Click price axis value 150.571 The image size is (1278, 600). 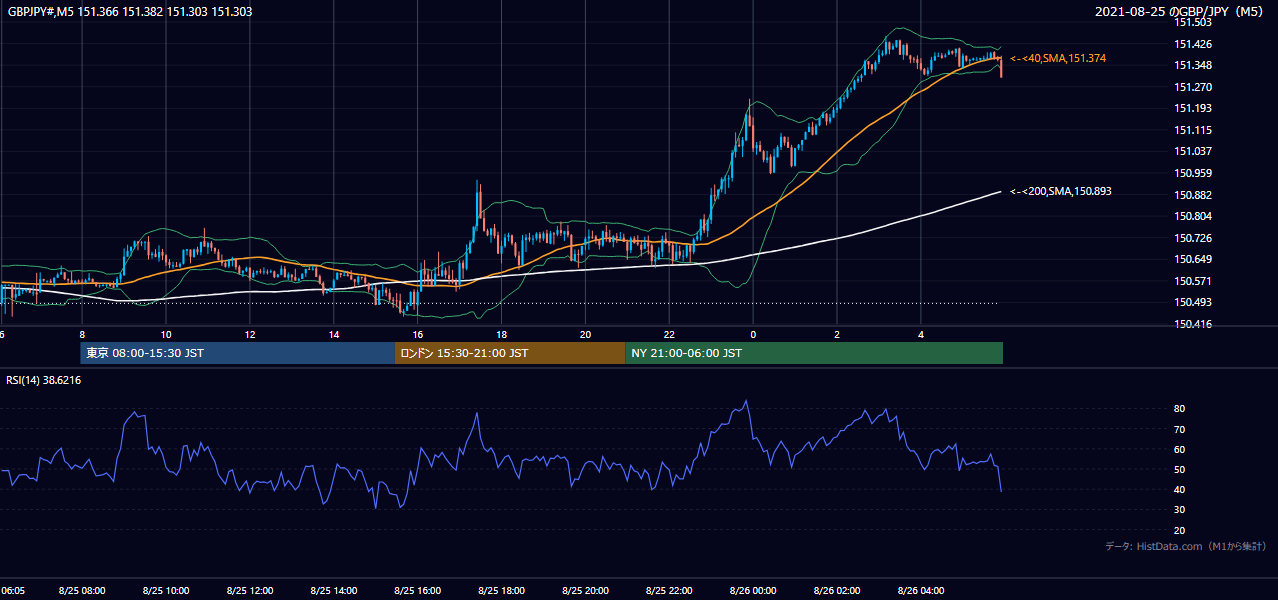1193,281
